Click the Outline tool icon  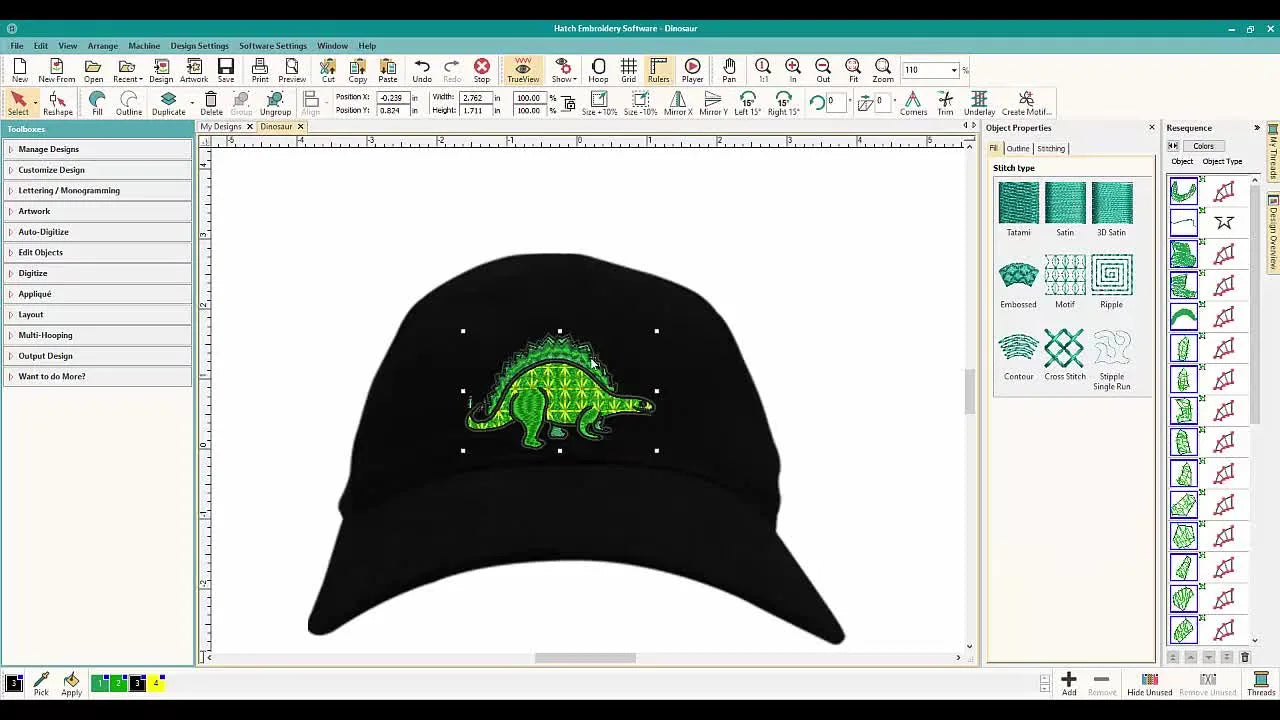129,103
